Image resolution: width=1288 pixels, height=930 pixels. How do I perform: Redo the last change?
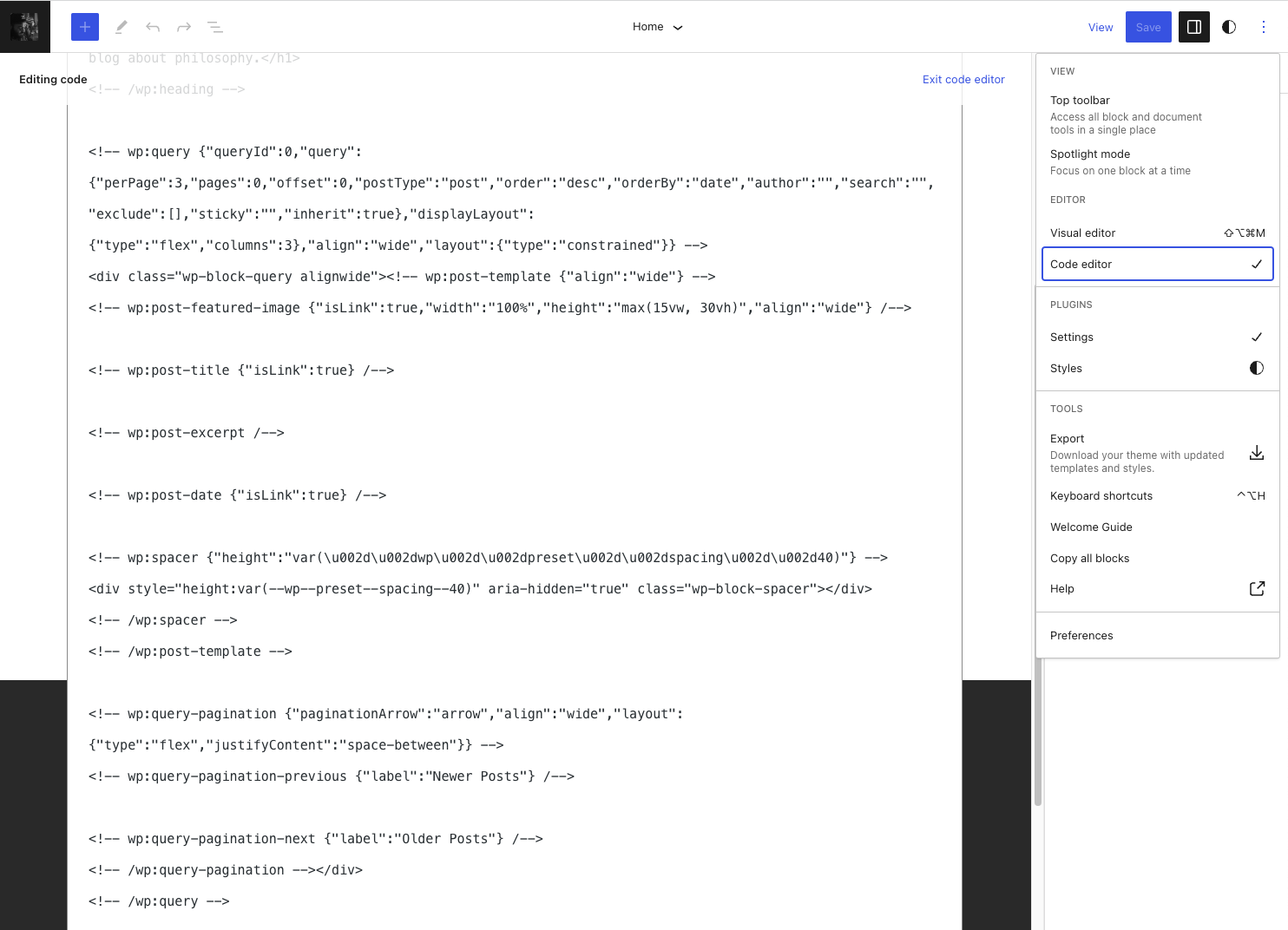184,27
